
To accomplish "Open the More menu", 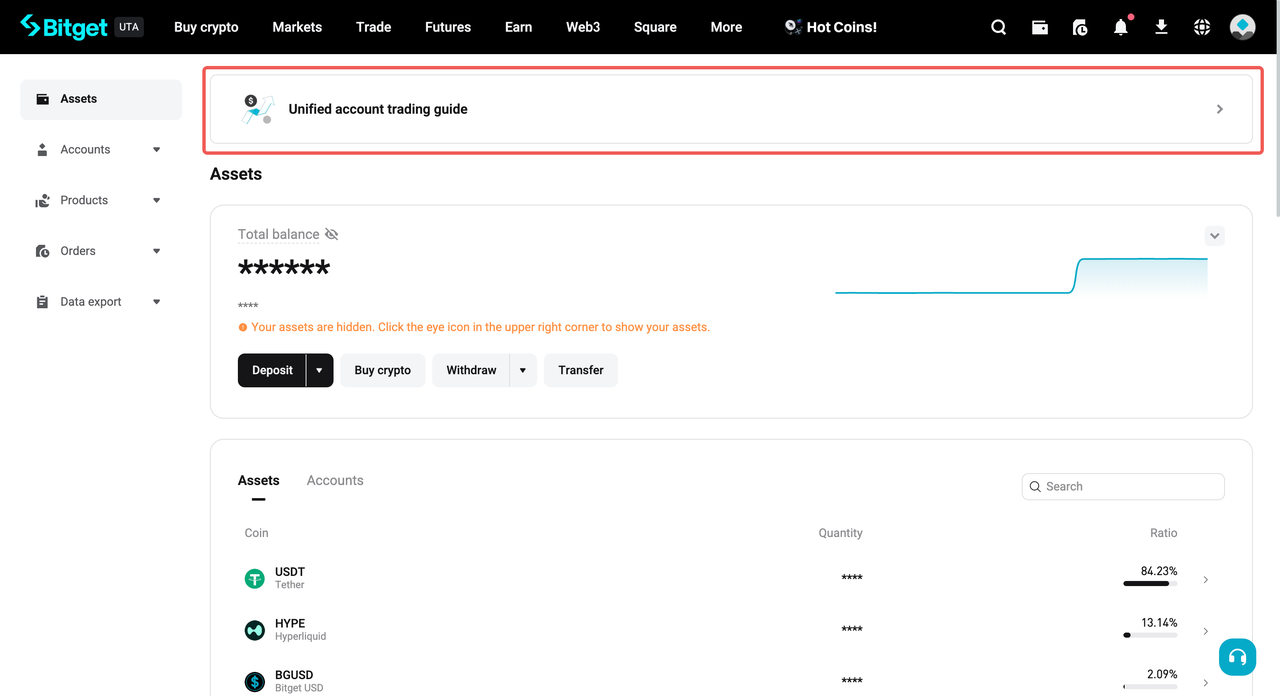I will 726,27.
